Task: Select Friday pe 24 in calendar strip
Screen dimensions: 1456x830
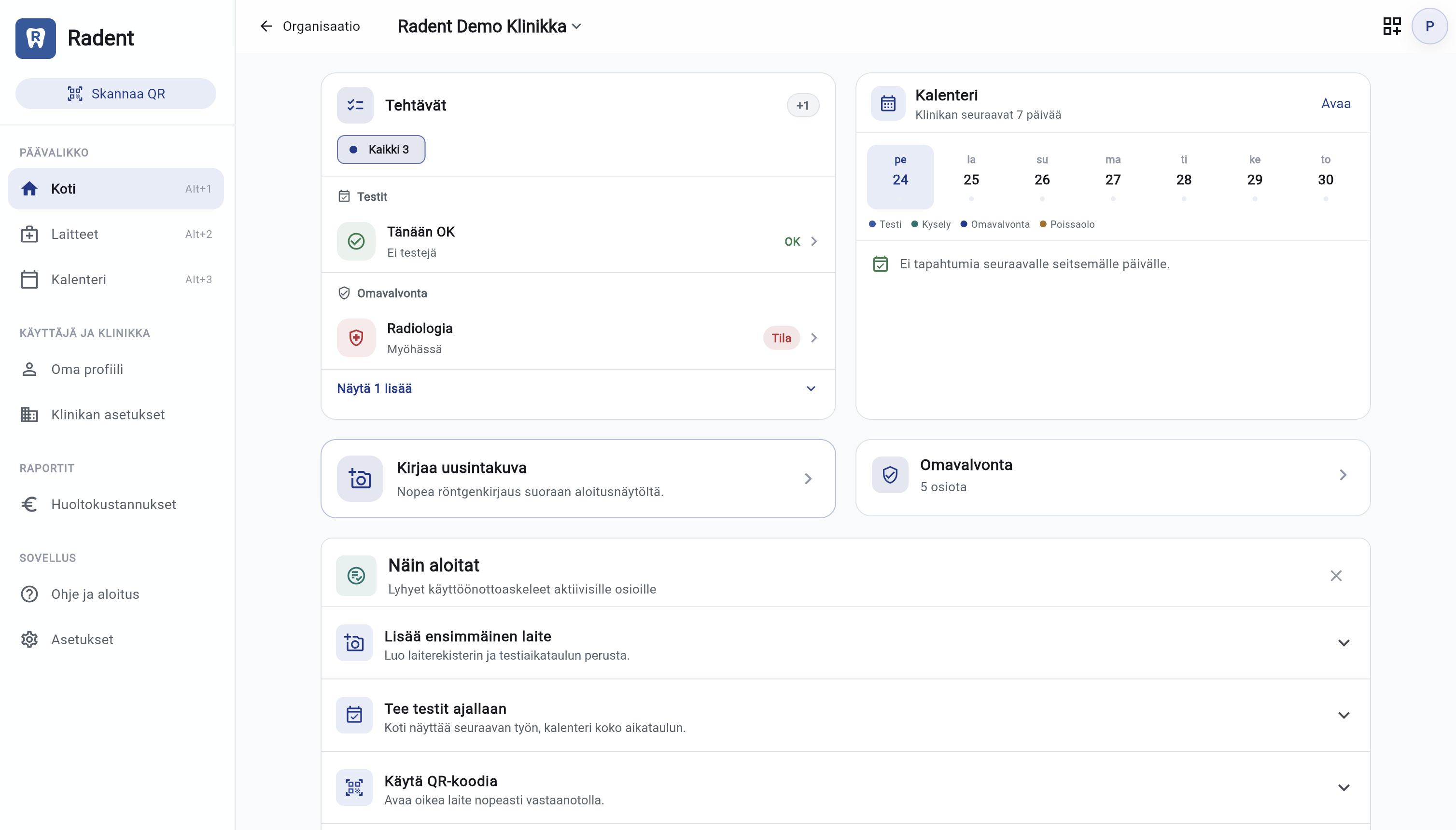Action: [x=900, y=177]
